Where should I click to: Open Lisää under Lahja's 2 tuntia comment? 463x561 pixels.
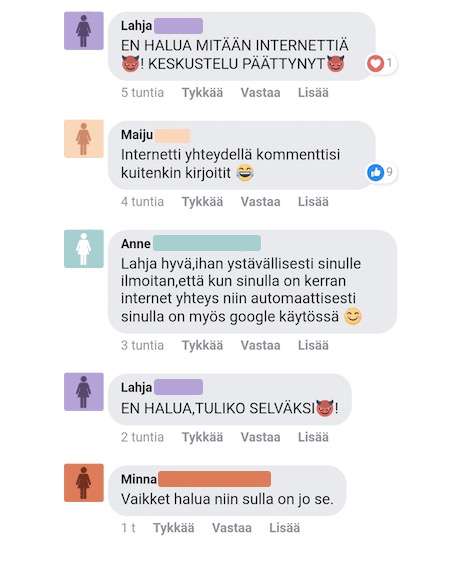tap(313, 437)
